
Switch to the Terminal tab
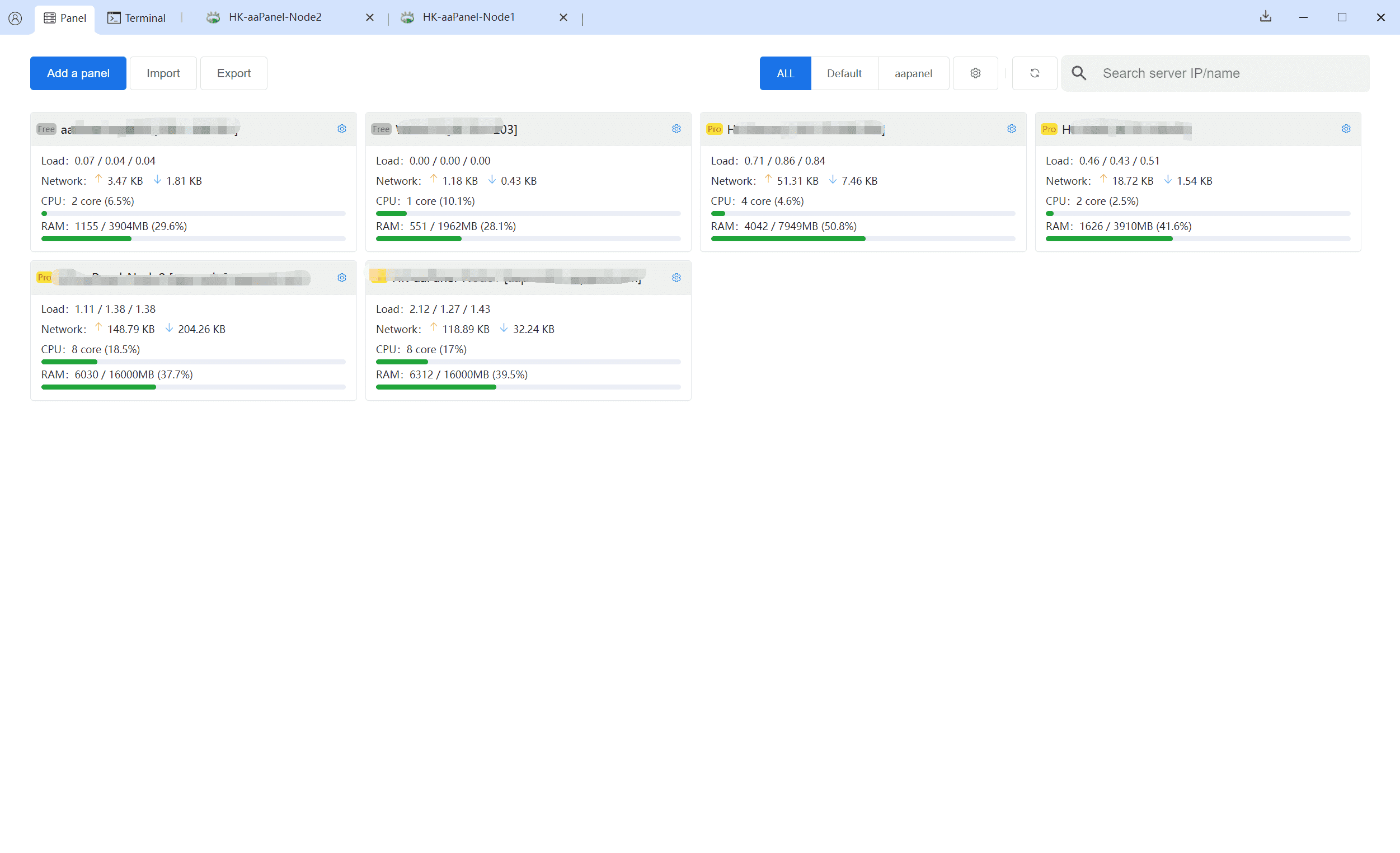point(137,18)
